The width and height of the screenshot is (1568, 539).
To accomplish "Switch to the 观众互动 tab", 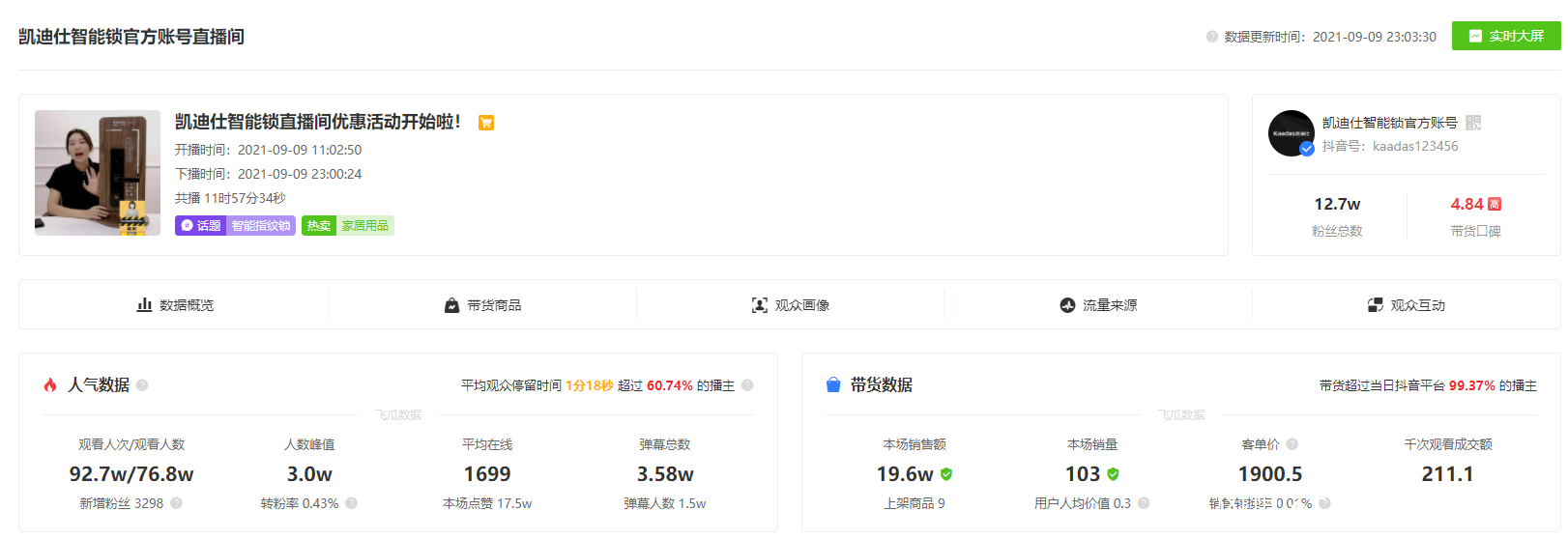I will pyautogui.click(x=1407, y=305).
